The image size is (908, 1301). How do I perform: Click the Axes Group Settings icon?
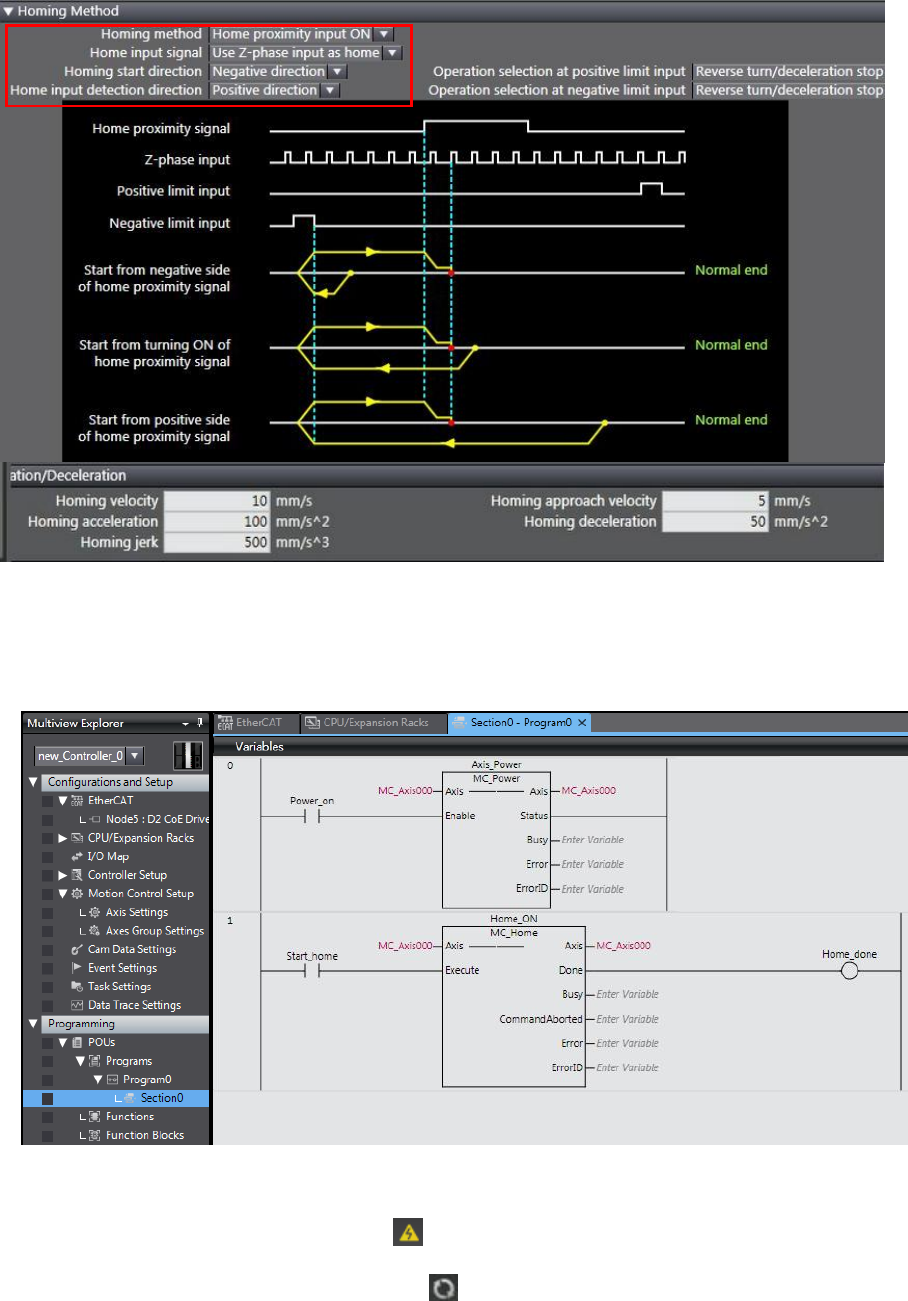pyautogui.click(x=96, y=930)
